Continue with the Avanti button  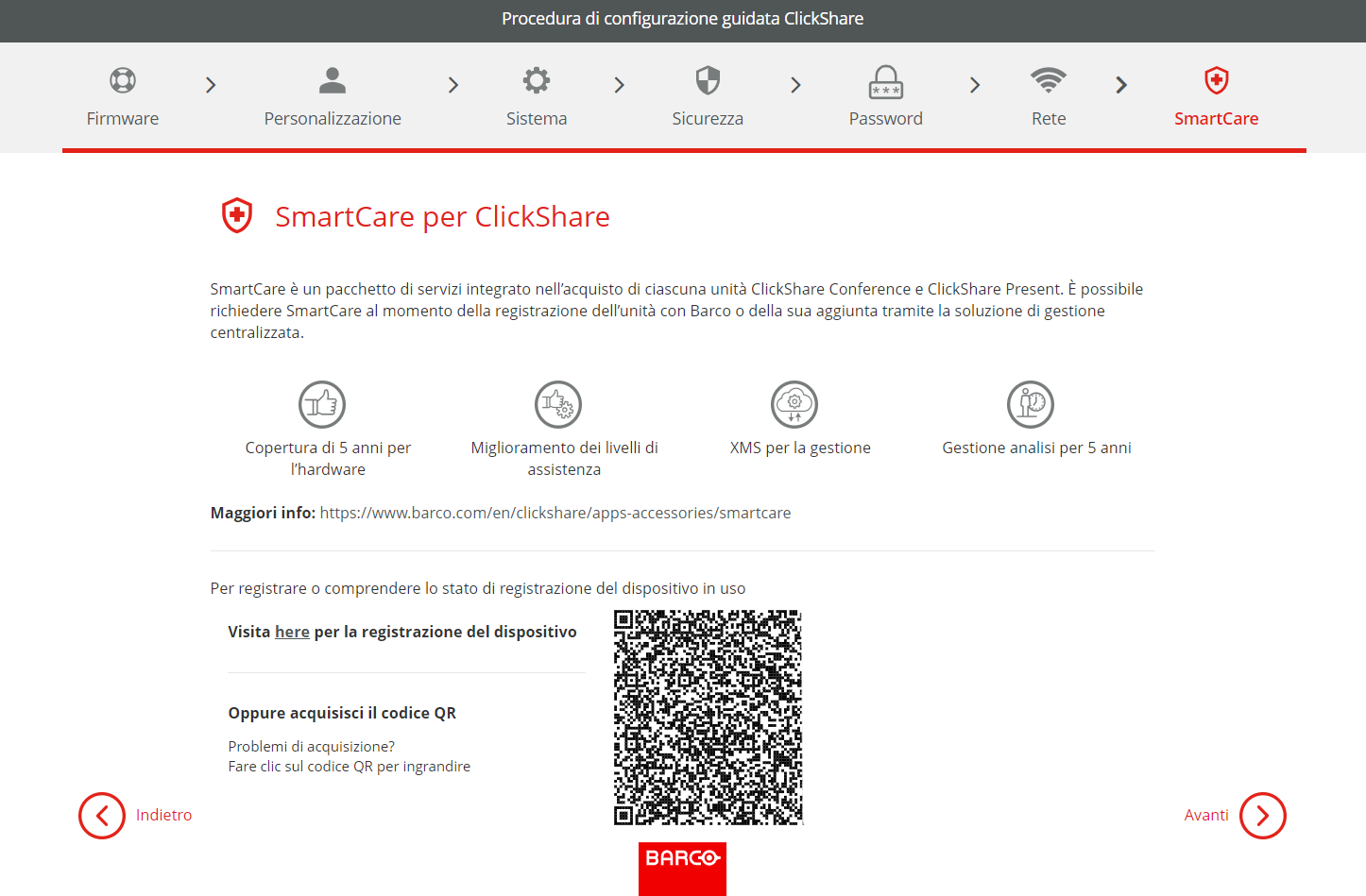pyautogui.click(x=1235, y=816)
